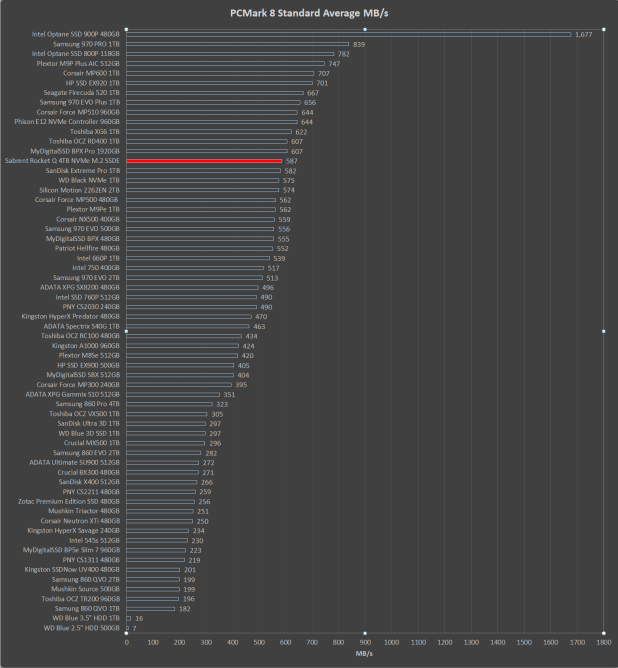Select the 539 data value label

[x=279, y=259]
